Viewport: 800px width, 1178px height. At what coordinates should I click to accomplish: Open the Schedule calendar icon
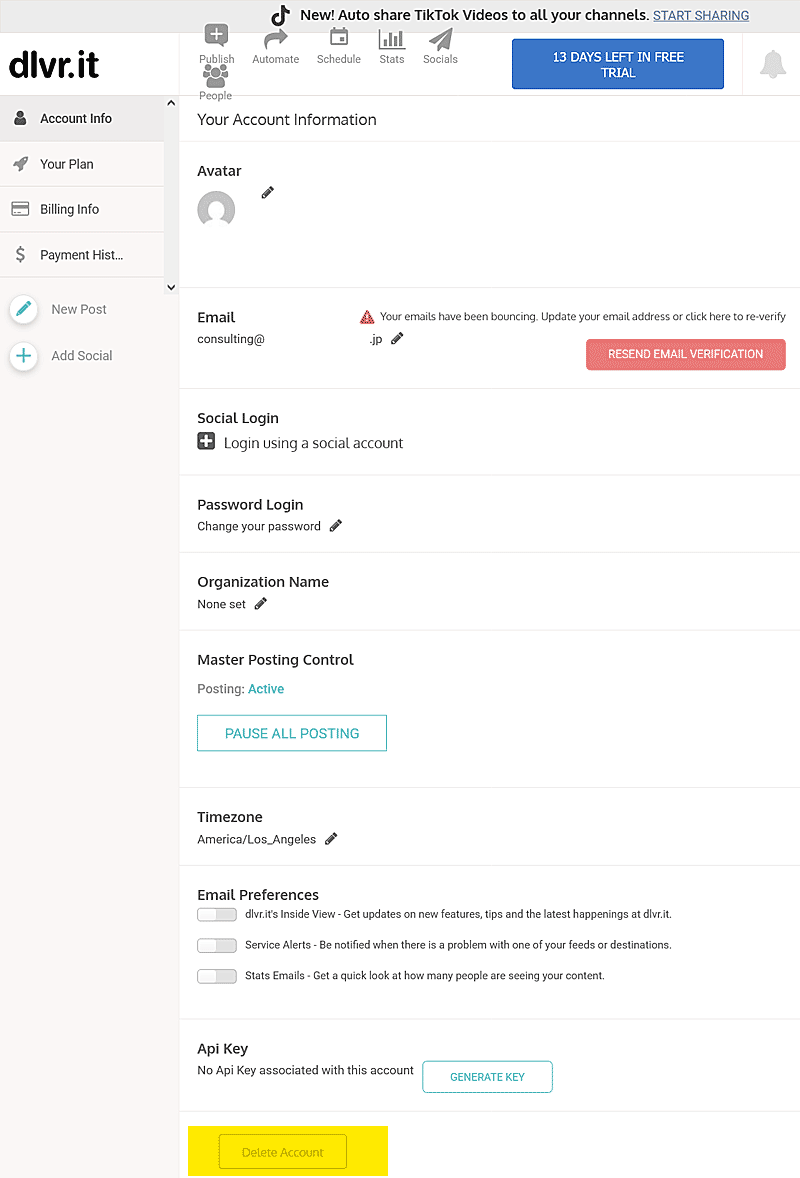point(339,38)
